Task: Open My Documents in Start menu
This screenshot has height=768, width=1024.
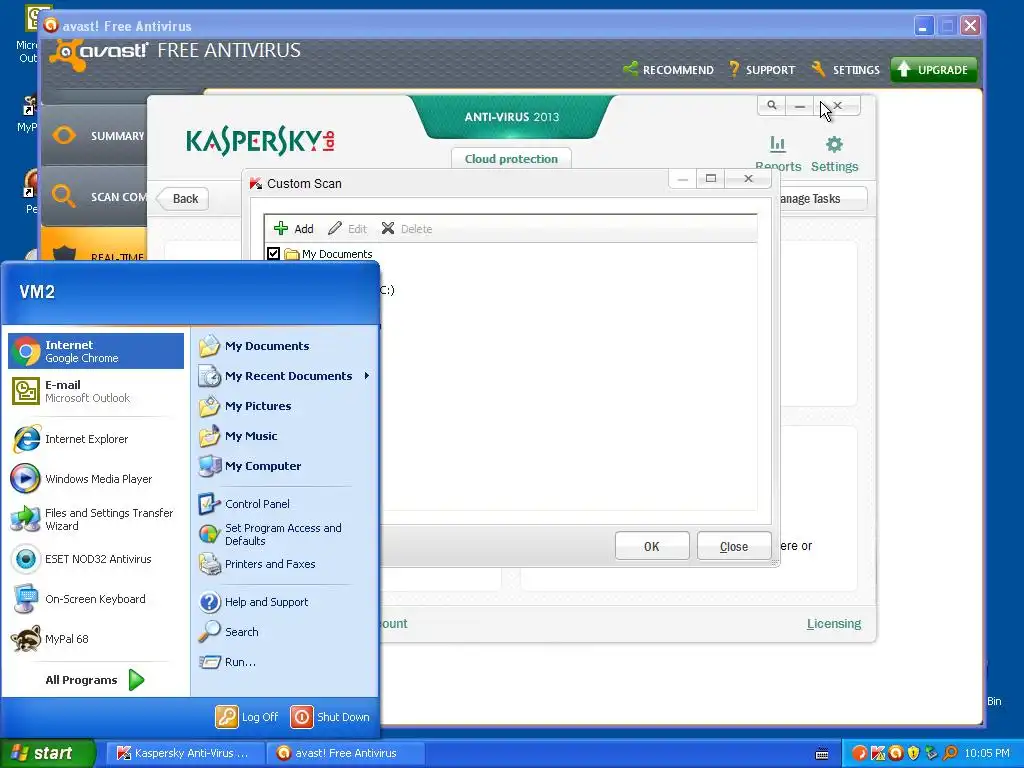Action: coord(284,346)
